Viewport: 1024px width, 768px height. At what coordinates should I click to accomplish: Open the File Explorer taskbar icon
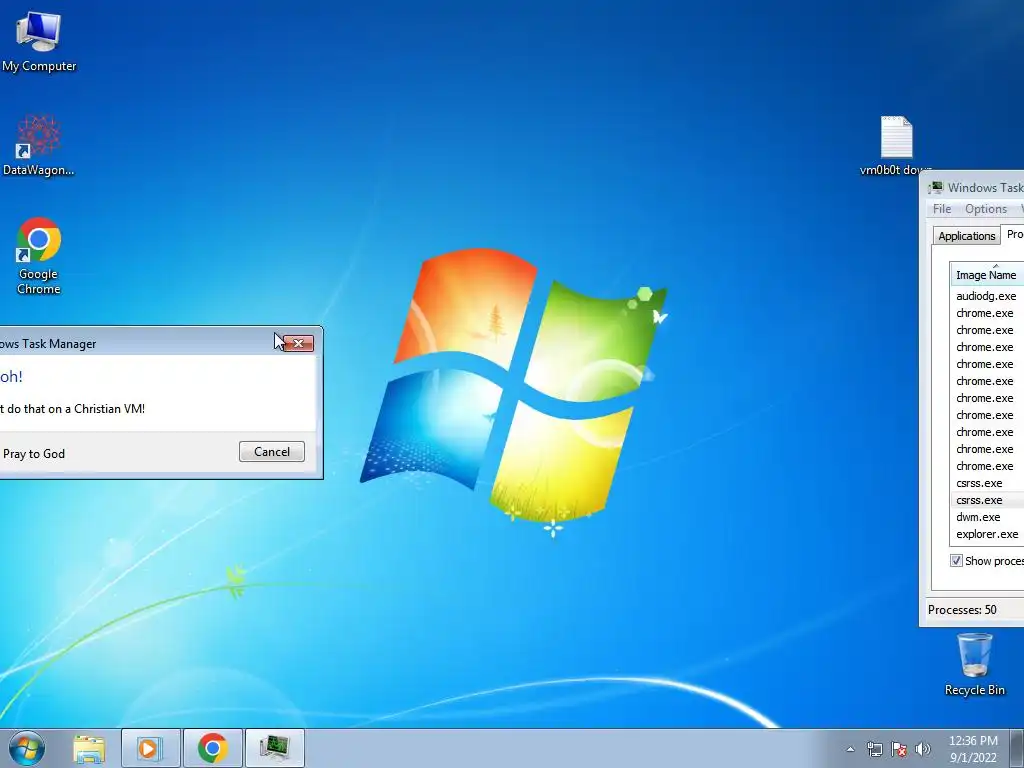tap(89, 748)
